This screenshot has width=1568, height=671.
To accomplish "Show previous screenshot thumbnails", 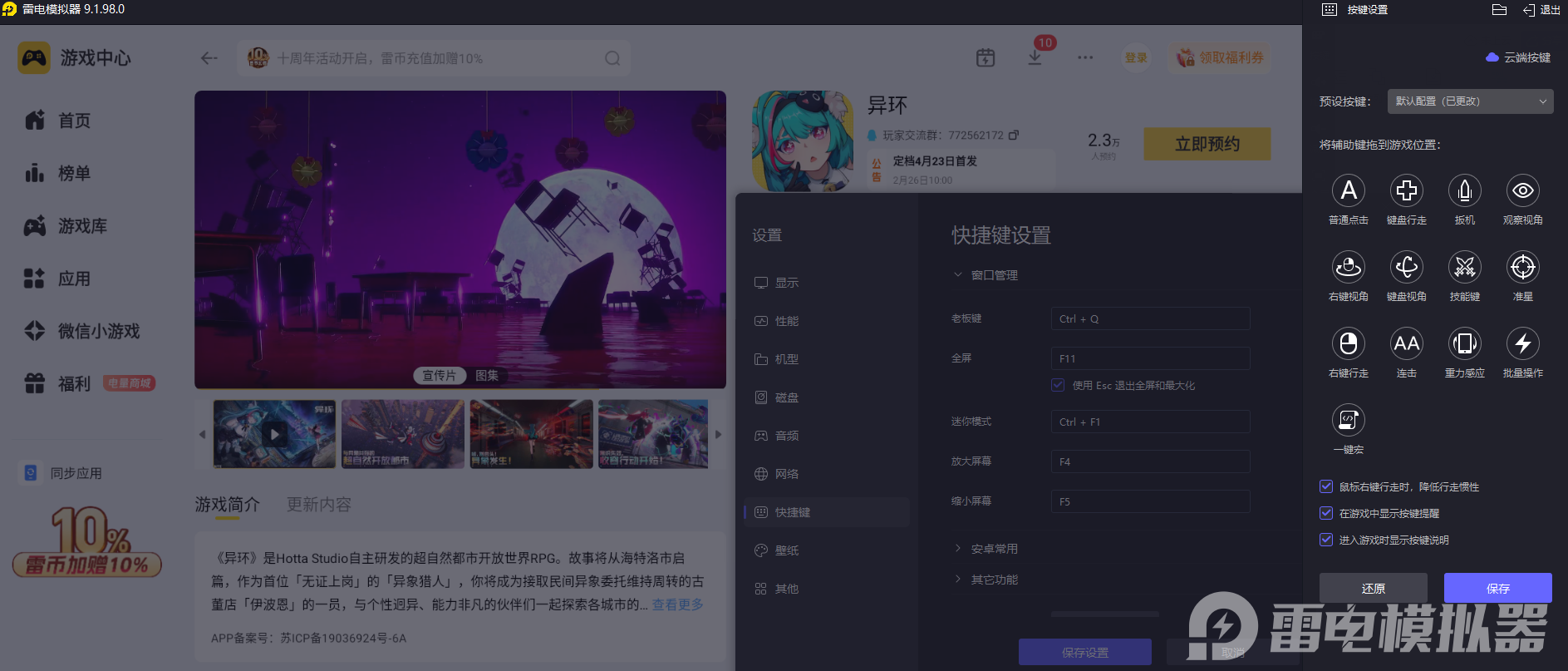I will (202, 434).
